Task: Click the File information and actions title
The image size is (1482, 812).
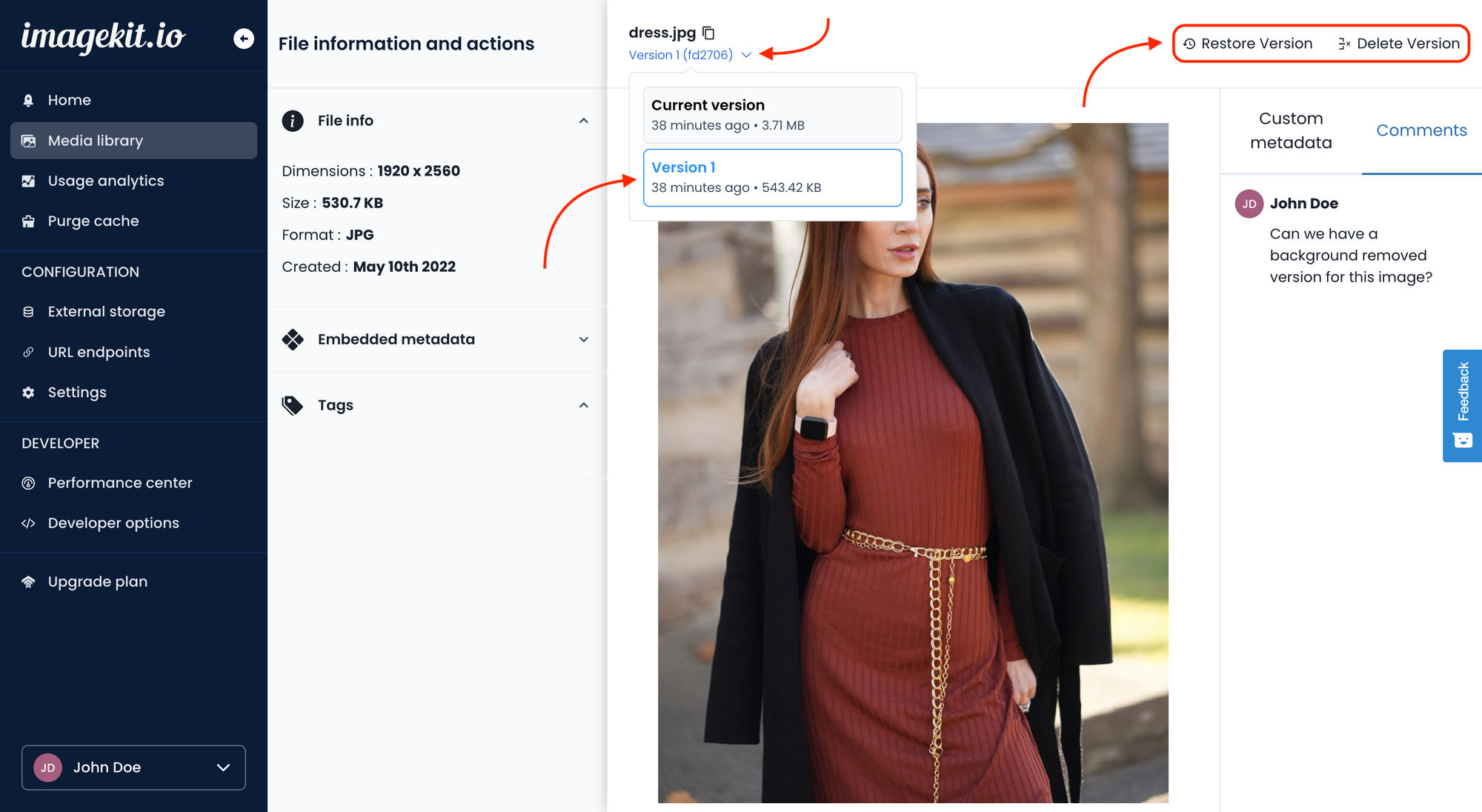Action: [x=406, y=44]
